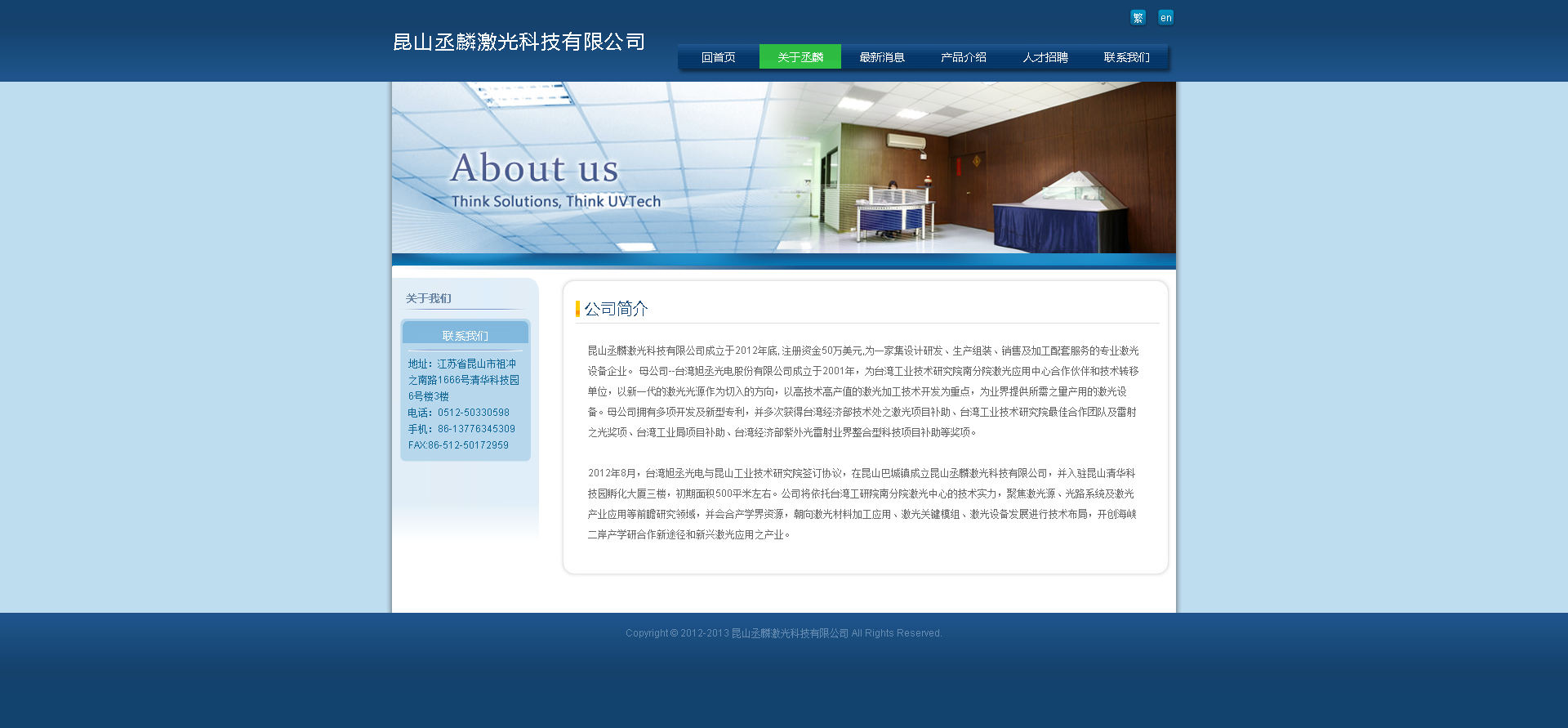Switch to Traditional Chinese with 繁 icon
This screenshot has width=1568, height=728.
click(x=1138, y=18)
